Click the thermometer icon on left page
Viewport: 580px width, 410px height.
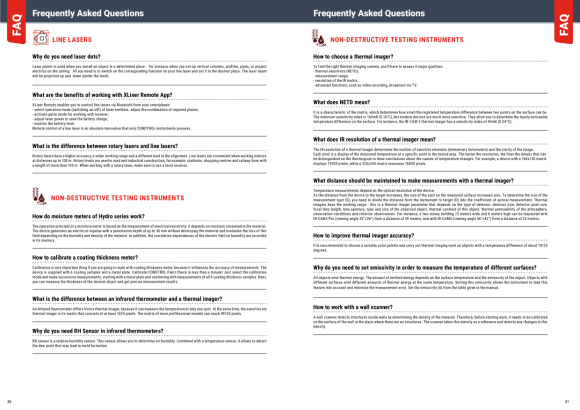(x=39, y=196)
